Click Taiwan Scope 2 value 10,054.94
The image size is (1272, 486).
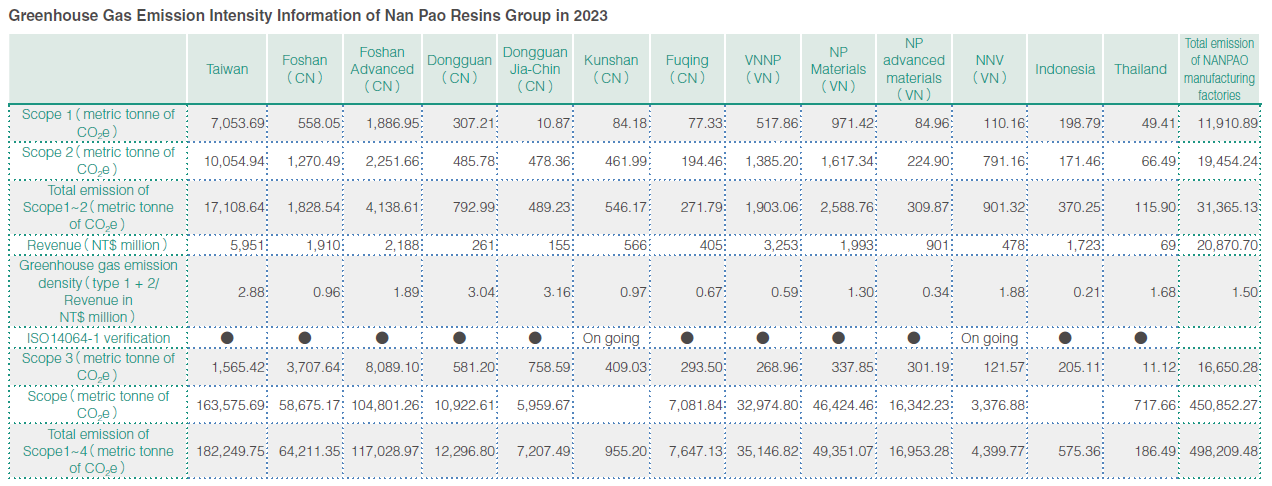234,161
